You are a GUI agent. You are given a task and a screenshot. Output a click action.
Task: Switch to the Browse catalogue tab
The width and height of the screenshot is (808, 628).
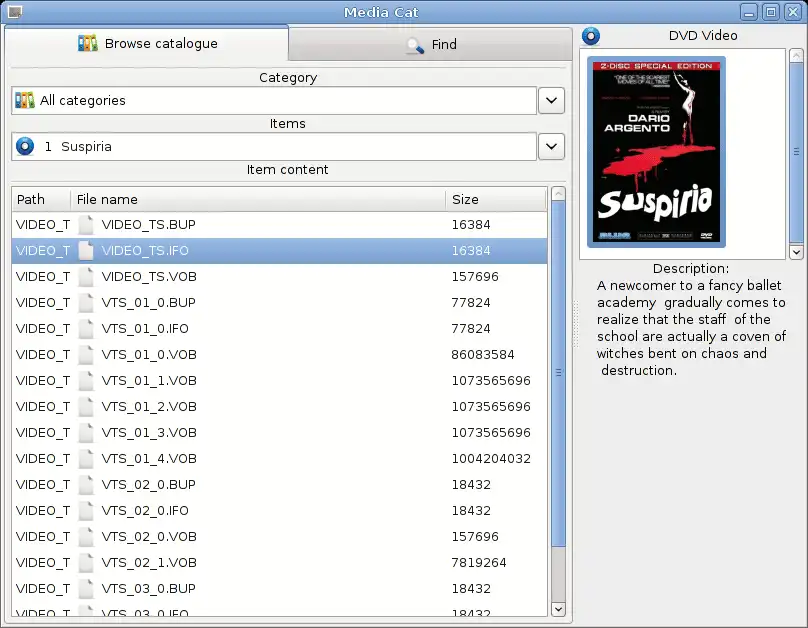pyautogui.click(x=147, y=44)
